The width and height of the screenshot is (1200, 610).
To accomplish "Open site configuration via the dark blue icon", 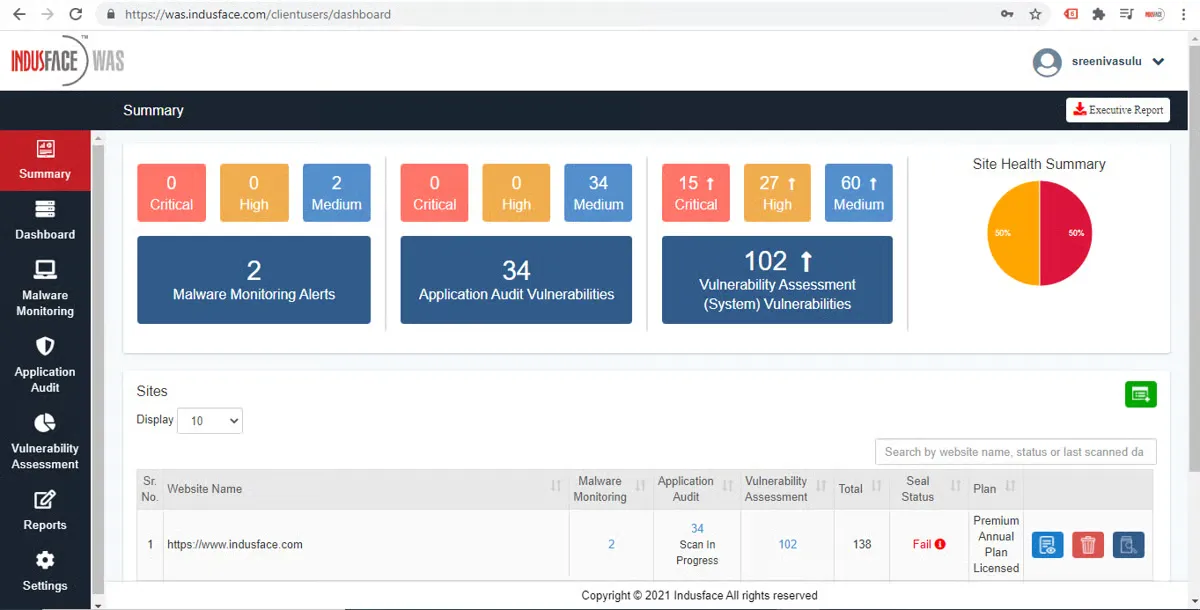I will [x=1128, y=544].
